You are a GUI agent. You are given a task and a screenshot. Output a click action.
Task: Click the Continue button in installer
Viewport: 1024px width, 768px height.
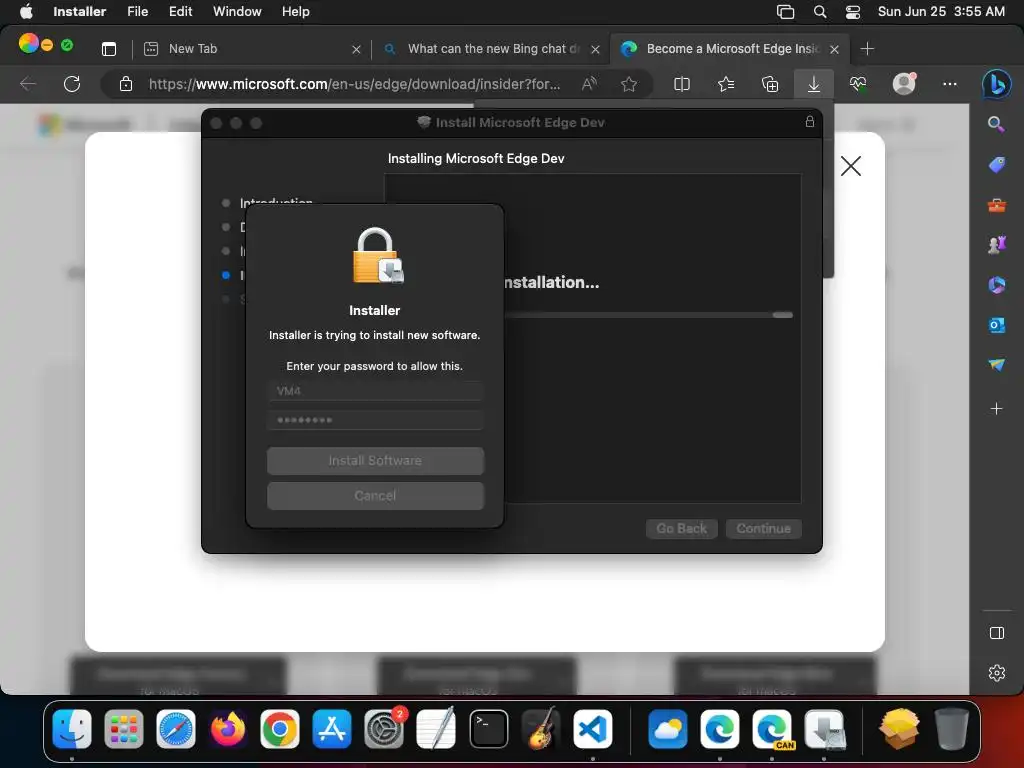coord(763,528)
